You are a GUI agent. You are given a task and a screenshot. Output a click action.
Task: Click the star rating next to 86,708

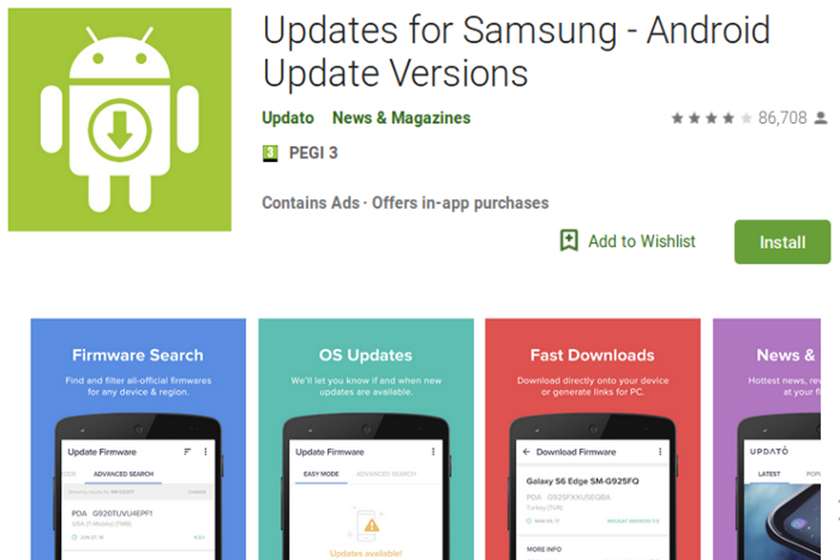click(711, 118)
